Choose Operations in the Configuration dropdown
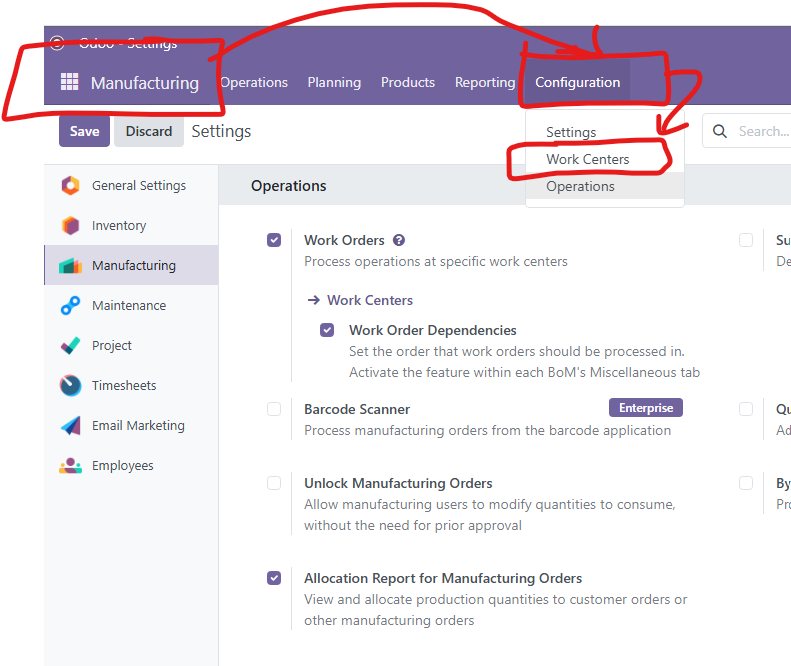Screen dimensions: 791x666 coord(580,186)
